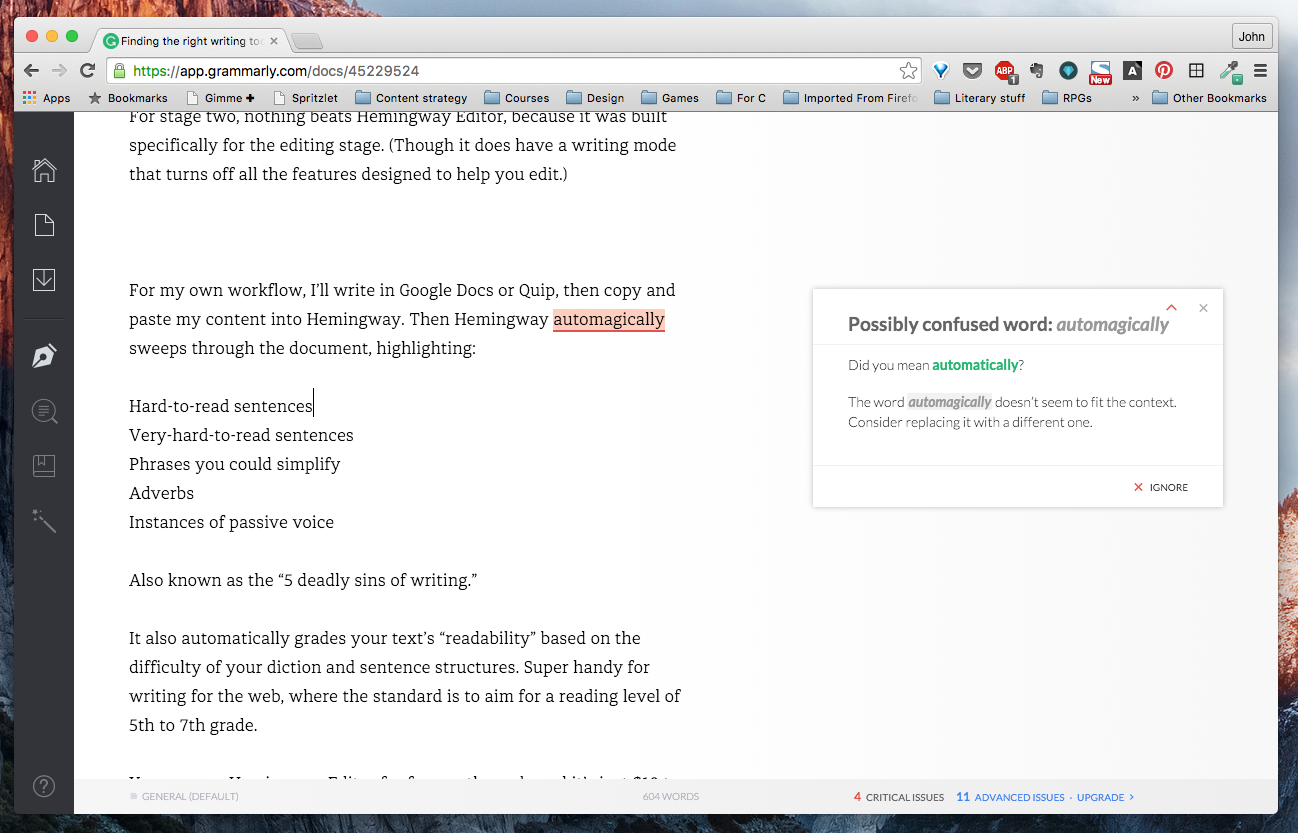Go back with the browser back arrow

click(x=32, y=71)
